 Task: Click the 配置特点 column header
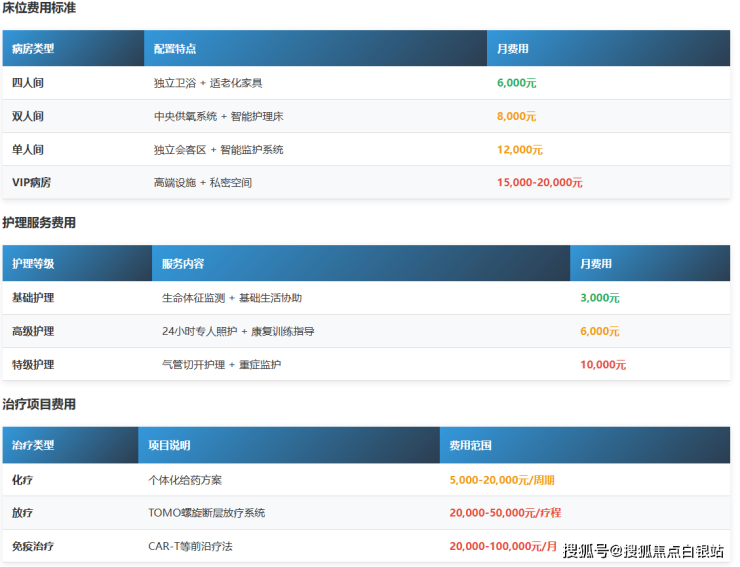point(175,49)
